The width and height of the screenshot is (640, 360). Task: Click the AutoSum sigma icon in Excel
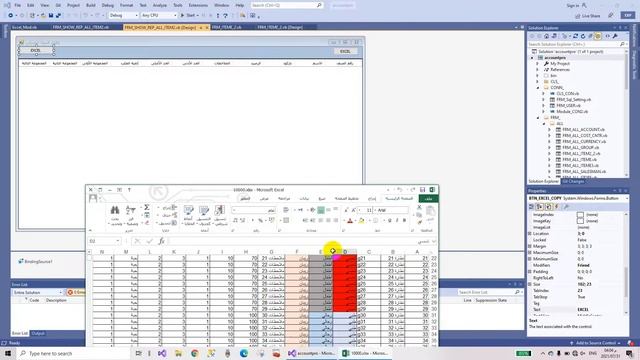(147, 208)
